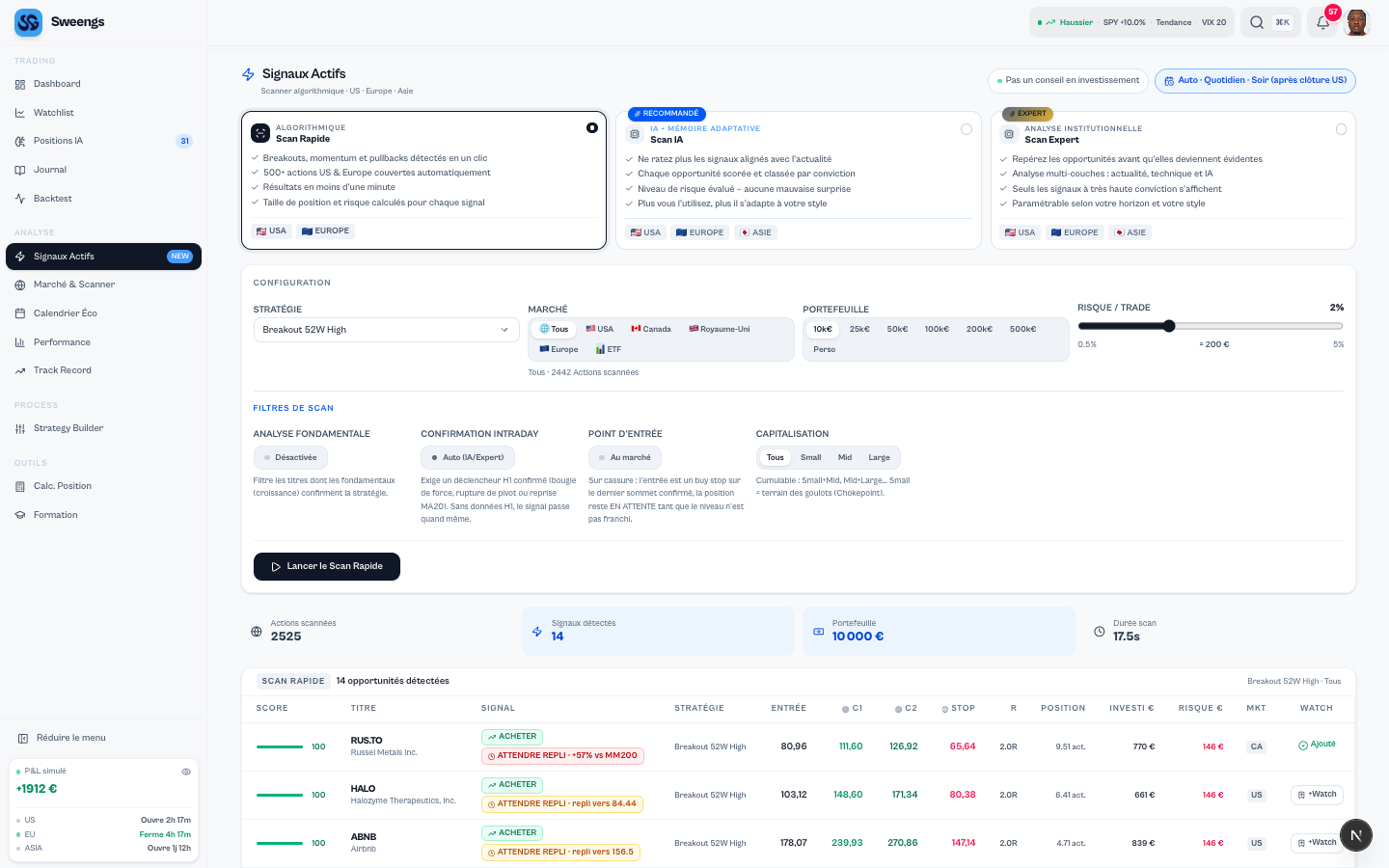Screen dimensions: 1389x868
Task: Choose the 25k€ portfolio size
Action: (859, 329)
